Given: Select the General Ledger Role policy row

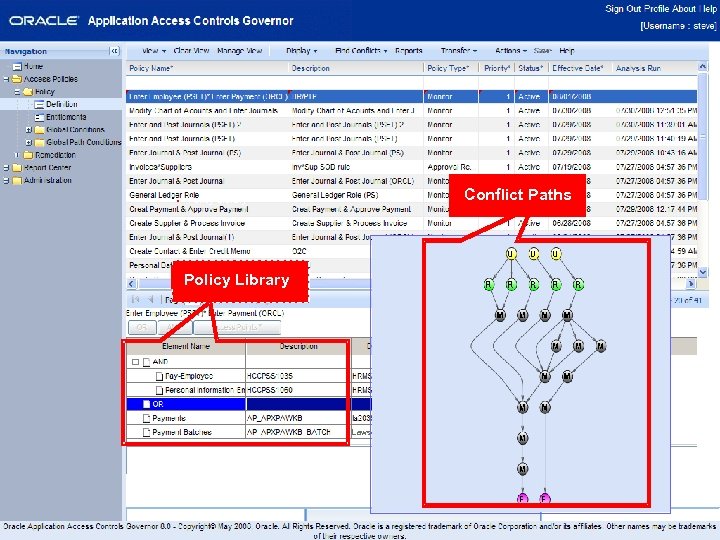Looking at the screenshot, I should coord(411,195).
